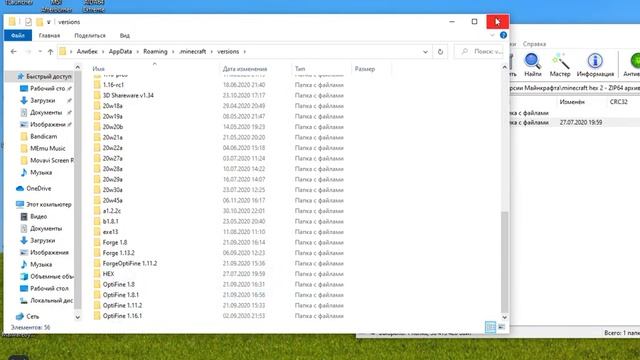Open the Поделиться ribbon tab
The height and width of the screenshot is (360, 640).
tap(90, 36)
